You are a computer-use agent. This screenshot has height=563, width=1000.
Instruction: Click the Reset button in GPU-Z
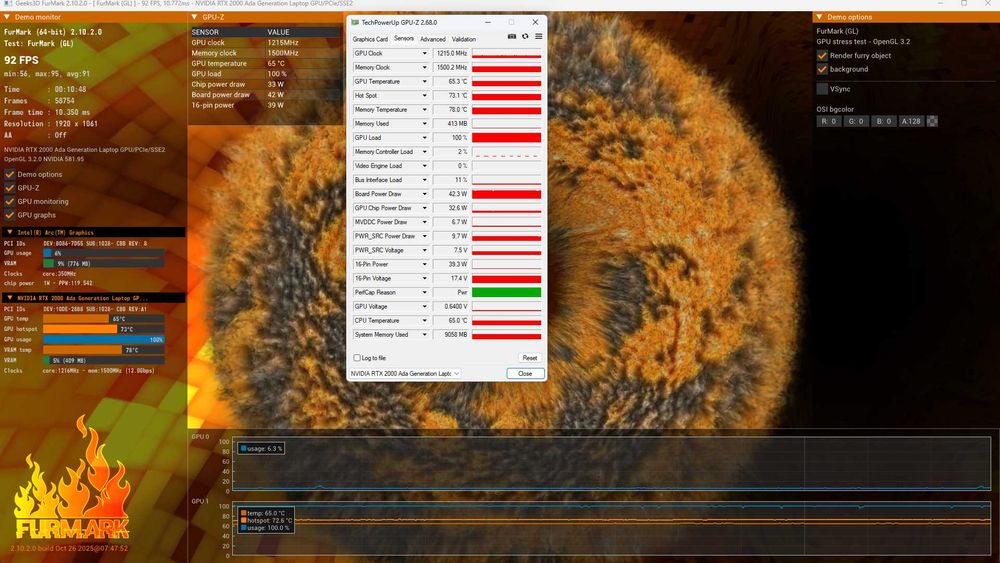tap(529, 358)
